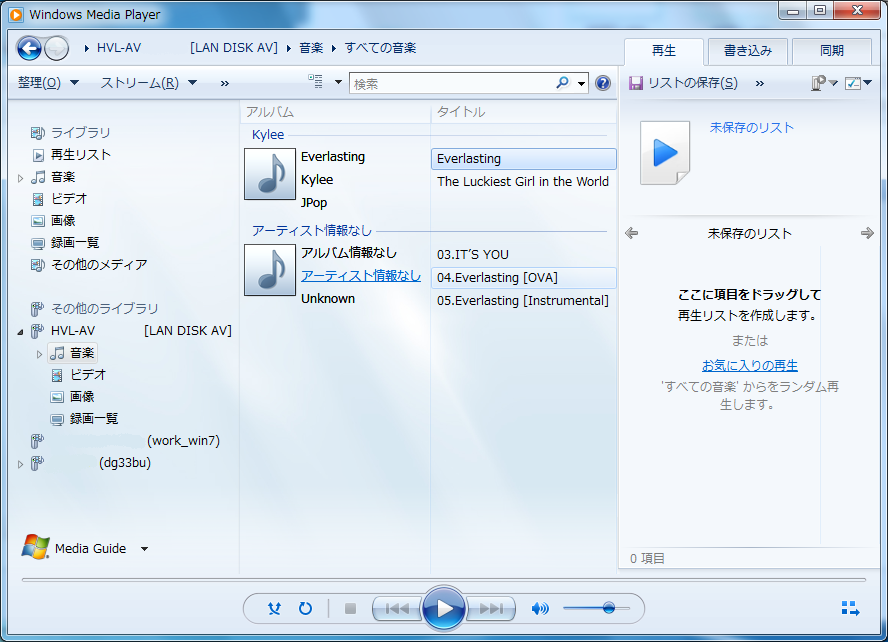Image resolution: width=888 pixels, height=642 pixels.
Task: Go to previous list with left arrow
Action: (631, 233)
